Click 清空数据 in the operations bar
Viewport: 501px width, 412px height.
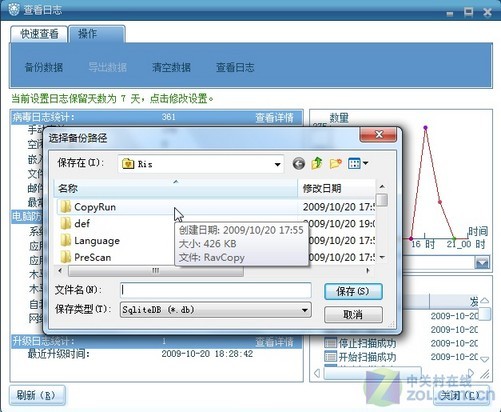[171, 68]
